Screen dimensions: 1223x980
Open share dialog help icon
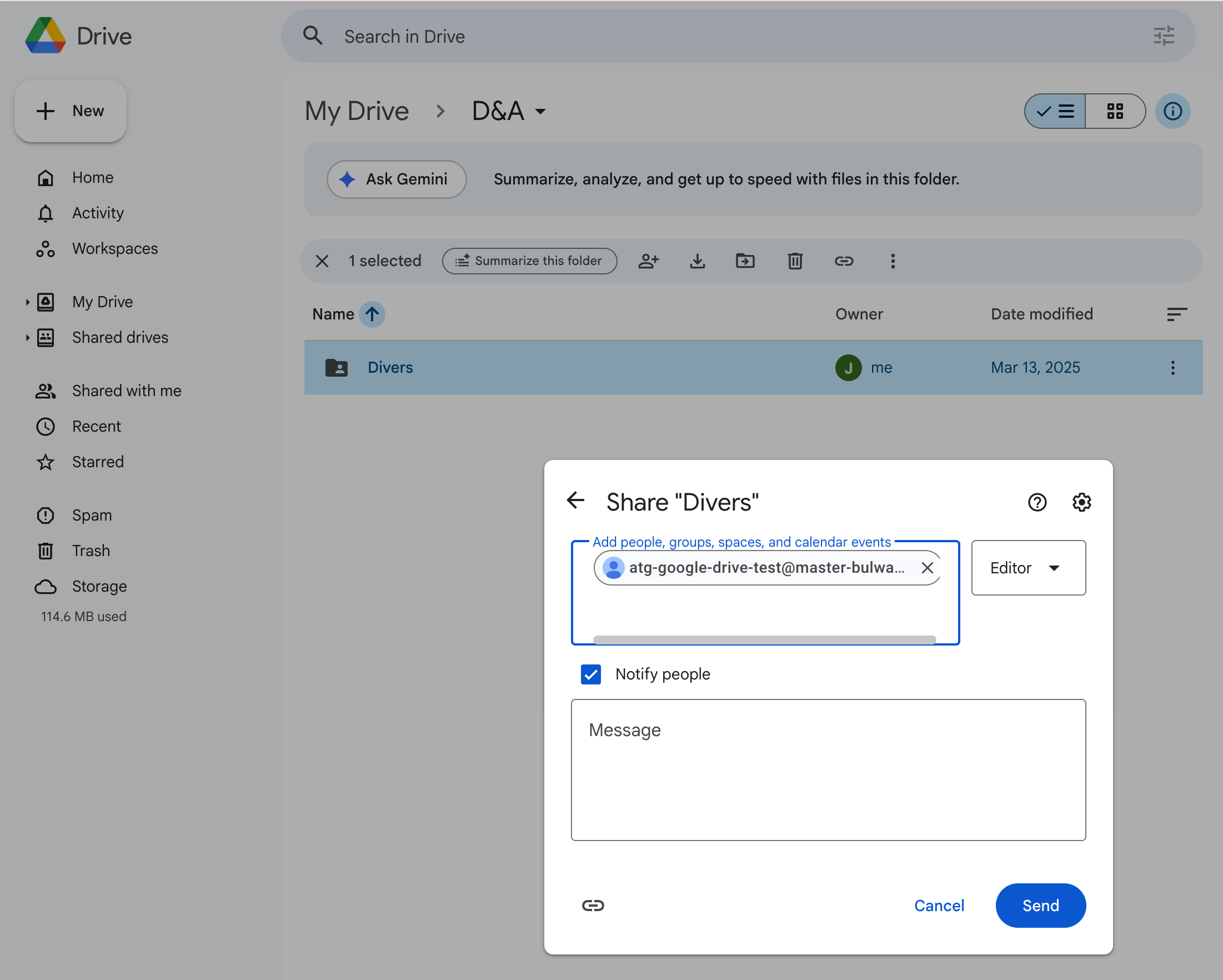pyautogui.click(x=1037, y=502)
